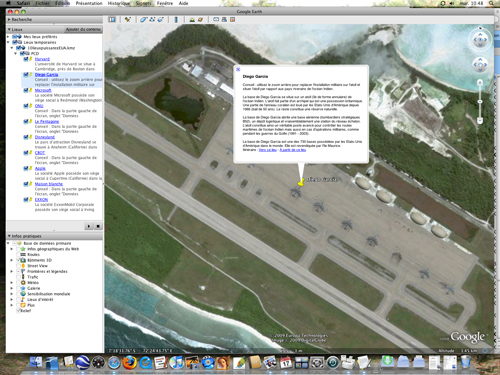Image resolution: width=500 pixels, height=375 pixels.
Task: Click the Look joystick compass ring
Action: click(x=480, y=40)
